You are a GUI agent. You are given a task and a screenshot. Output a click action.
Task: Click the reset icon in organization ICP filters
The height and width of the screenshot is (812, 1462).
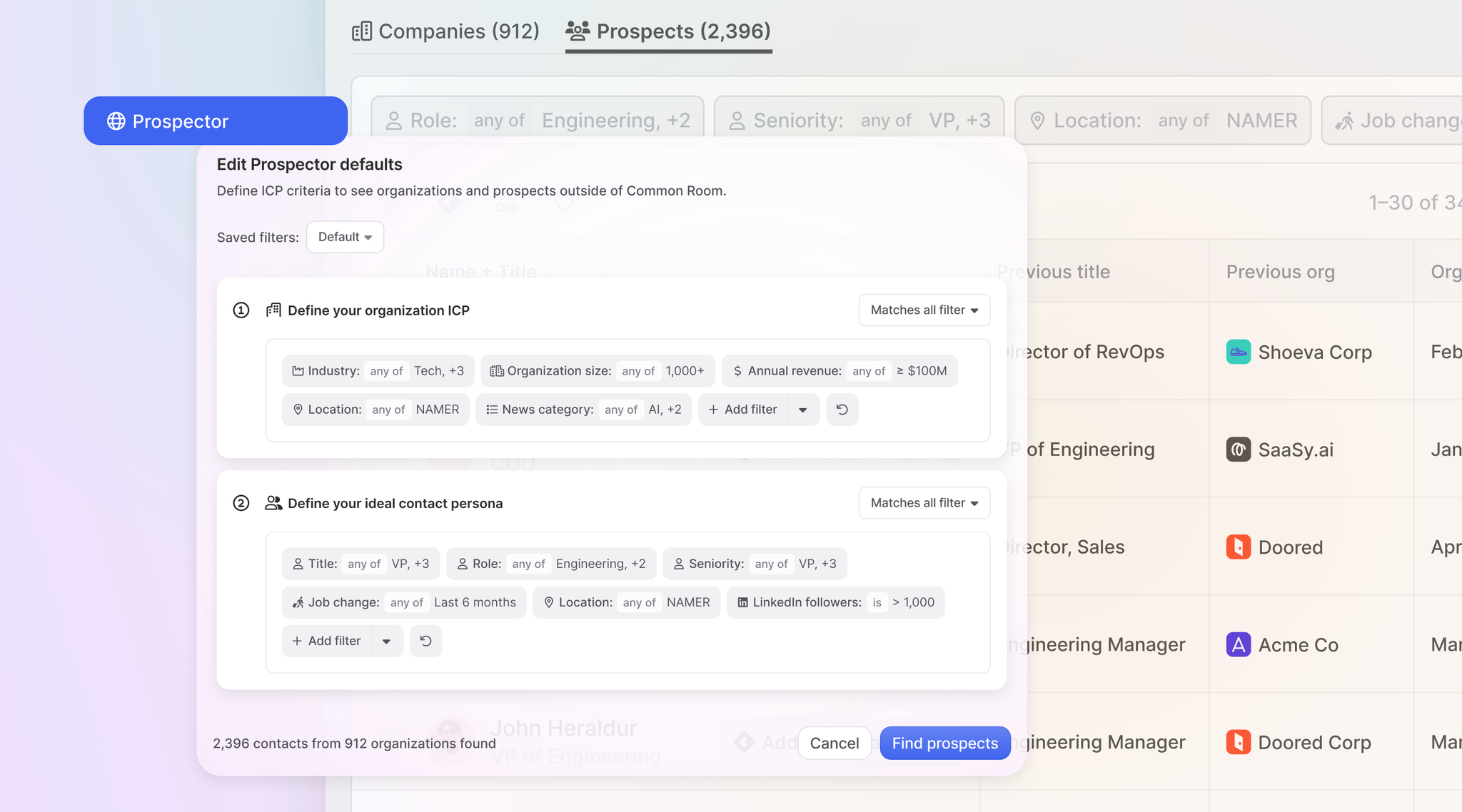click(842, 410)
